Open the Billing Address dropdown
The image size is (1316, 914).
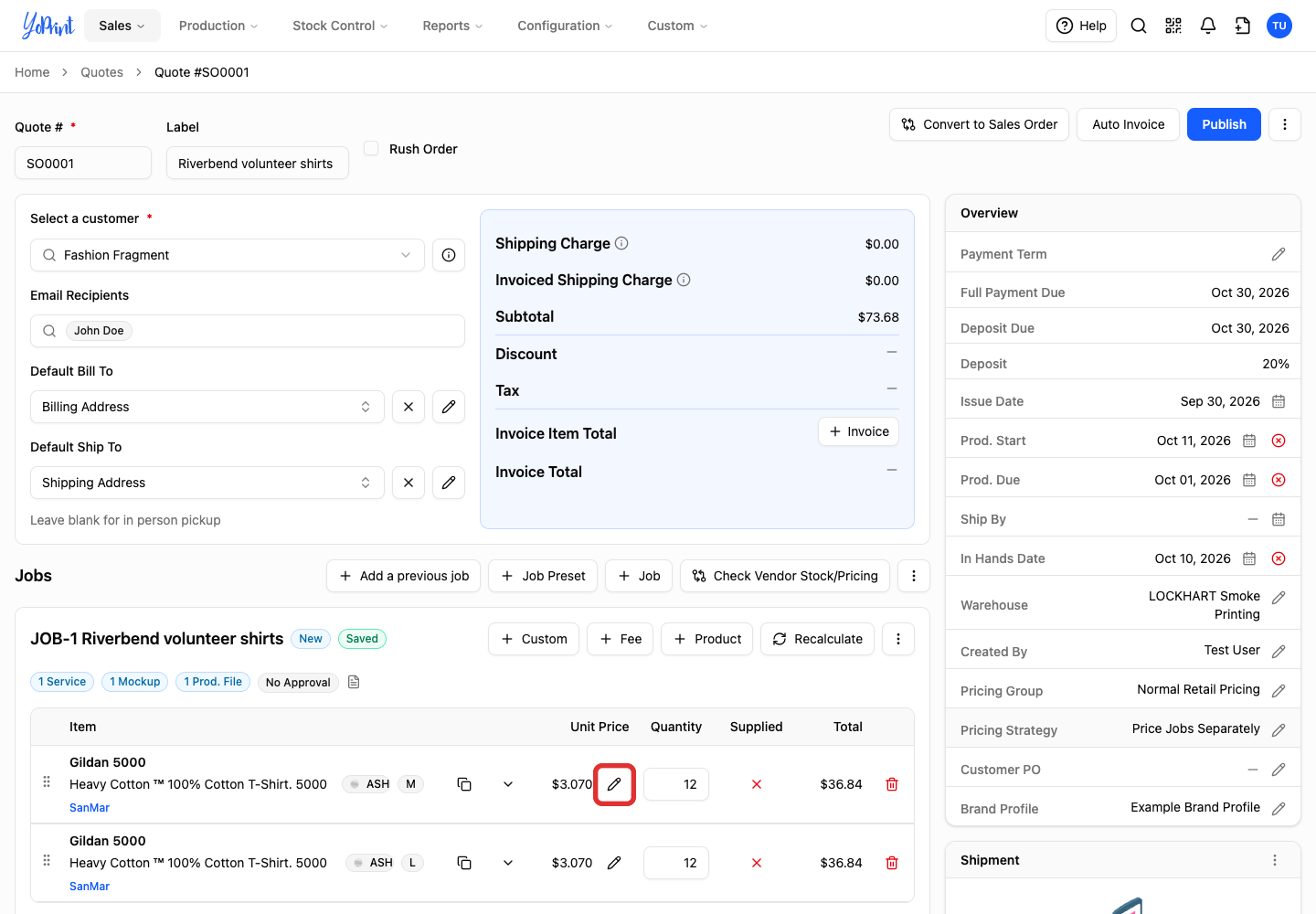207,407
